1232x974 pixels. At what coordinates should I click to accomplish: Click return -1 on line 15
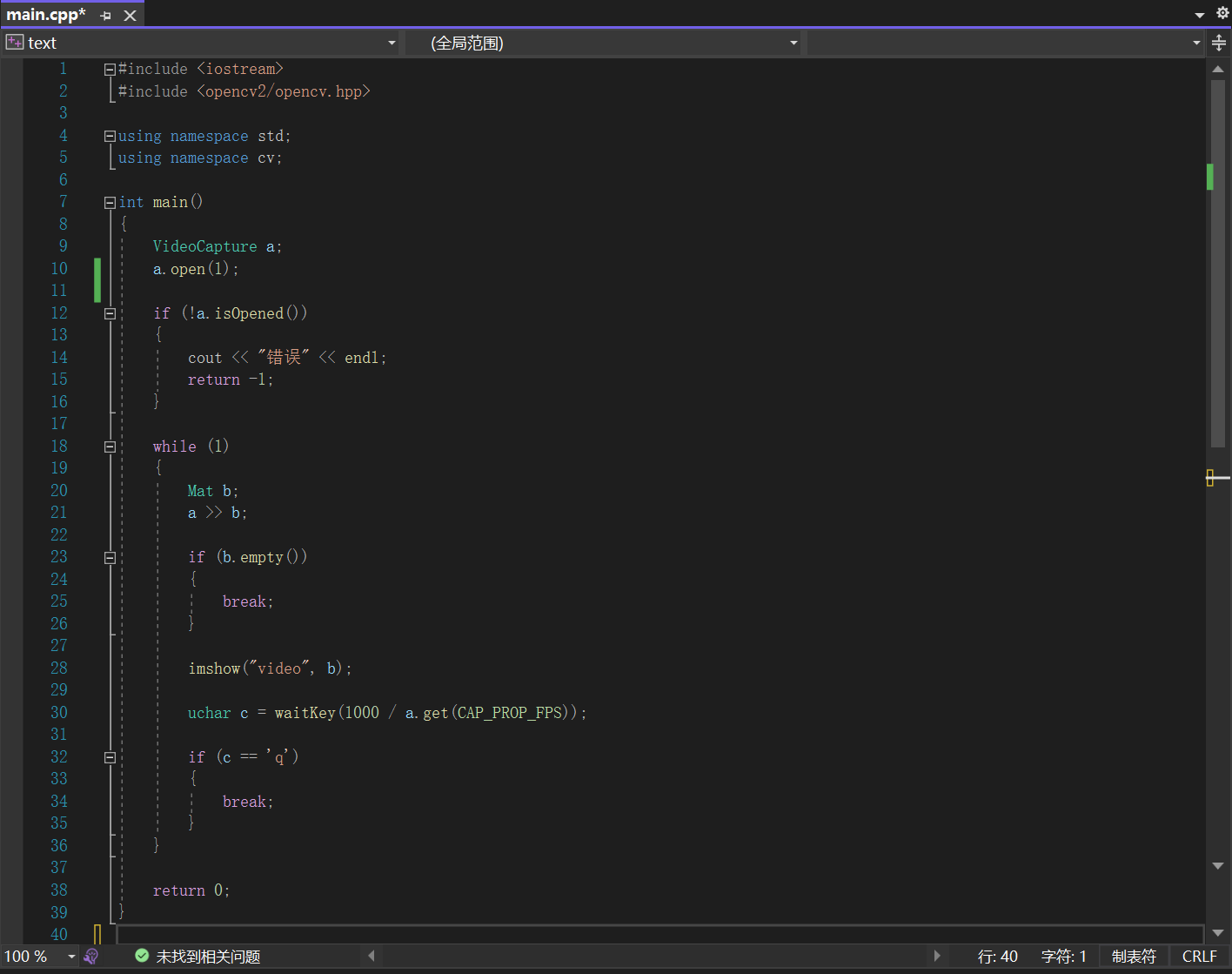tap(226, 380)
